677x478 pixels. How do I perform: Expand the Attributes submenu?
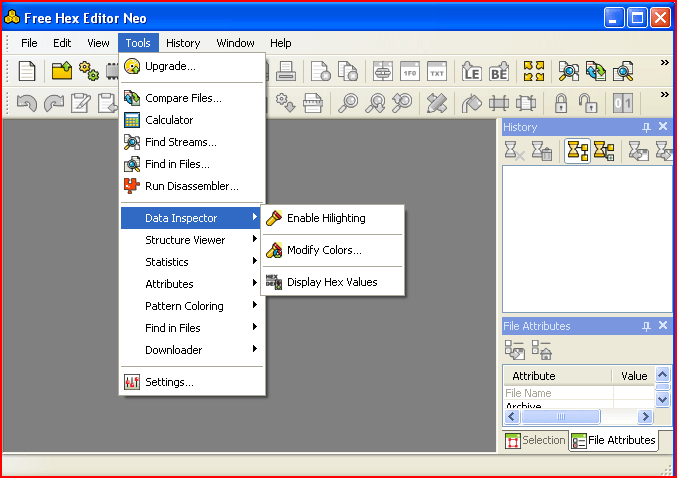(x=190, y=284)
